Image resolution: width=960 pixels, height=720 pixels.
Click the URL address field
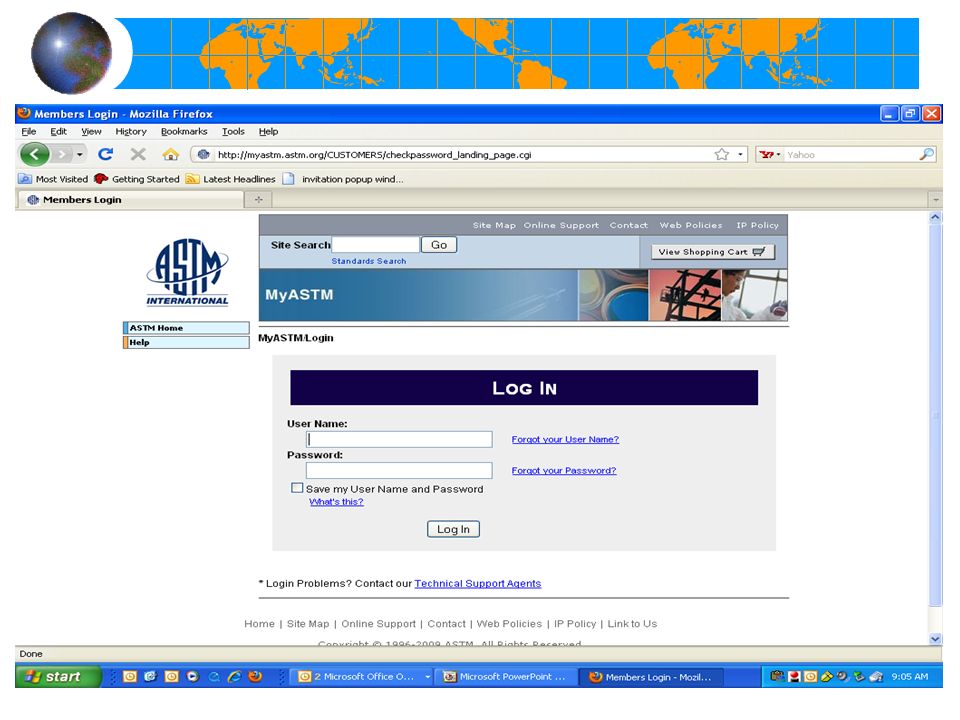point(462,155)
